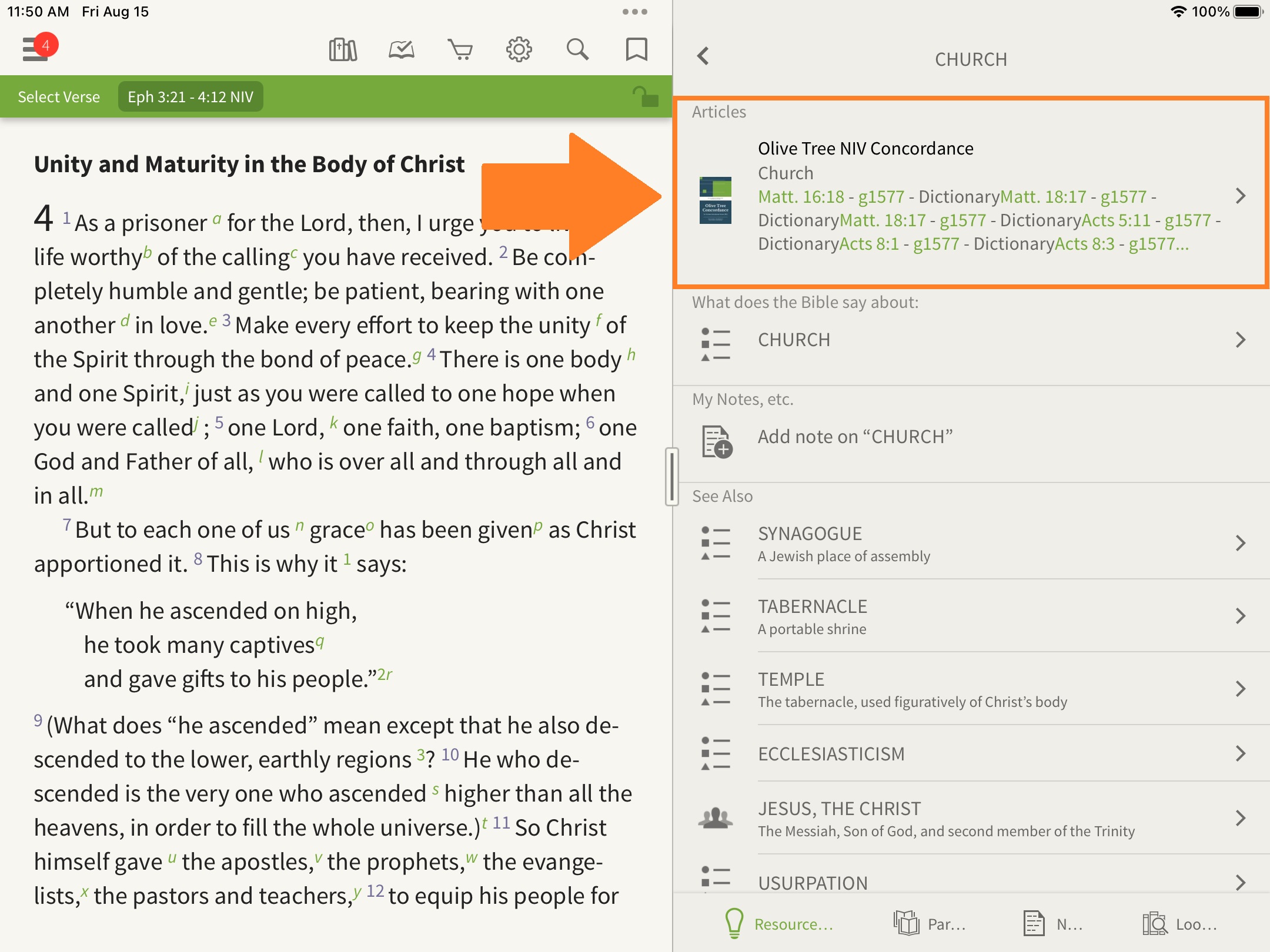Switch to the Lookup tab
Screen dimensions: 1270x952
(x=1179, y=924)
